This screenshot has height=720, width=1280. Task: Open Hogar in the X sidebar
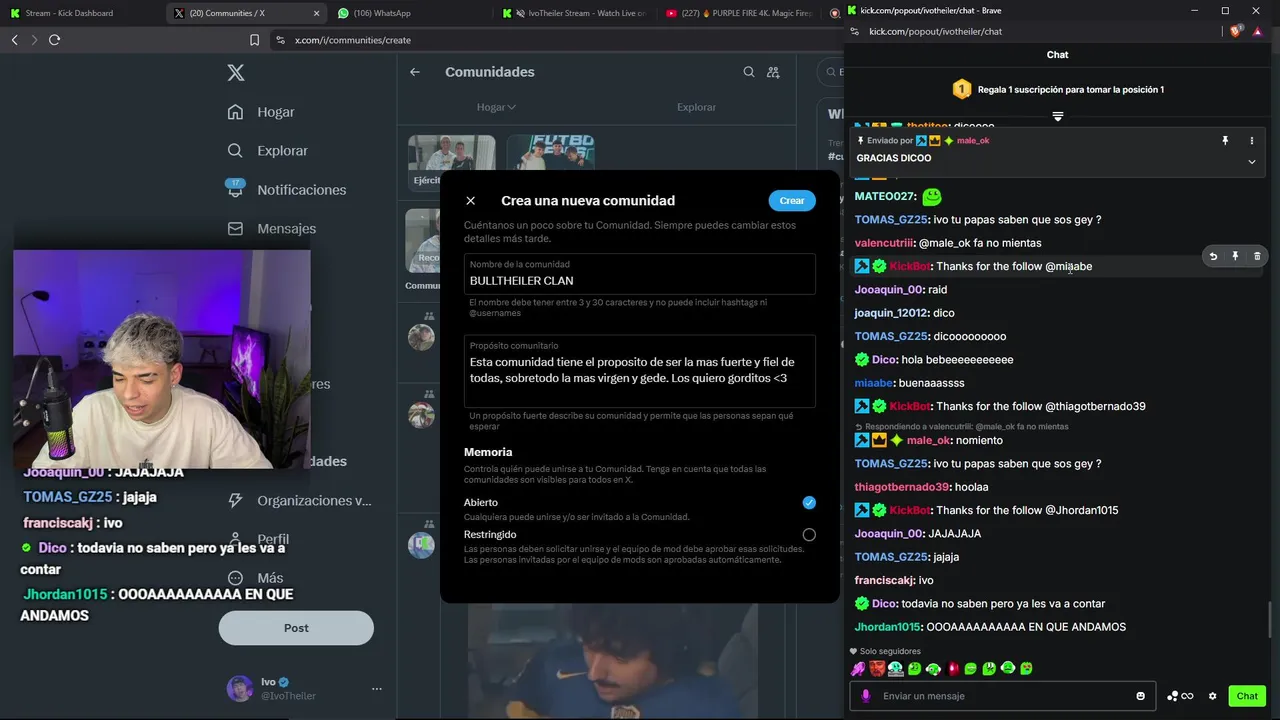click(x=261, y=112)
